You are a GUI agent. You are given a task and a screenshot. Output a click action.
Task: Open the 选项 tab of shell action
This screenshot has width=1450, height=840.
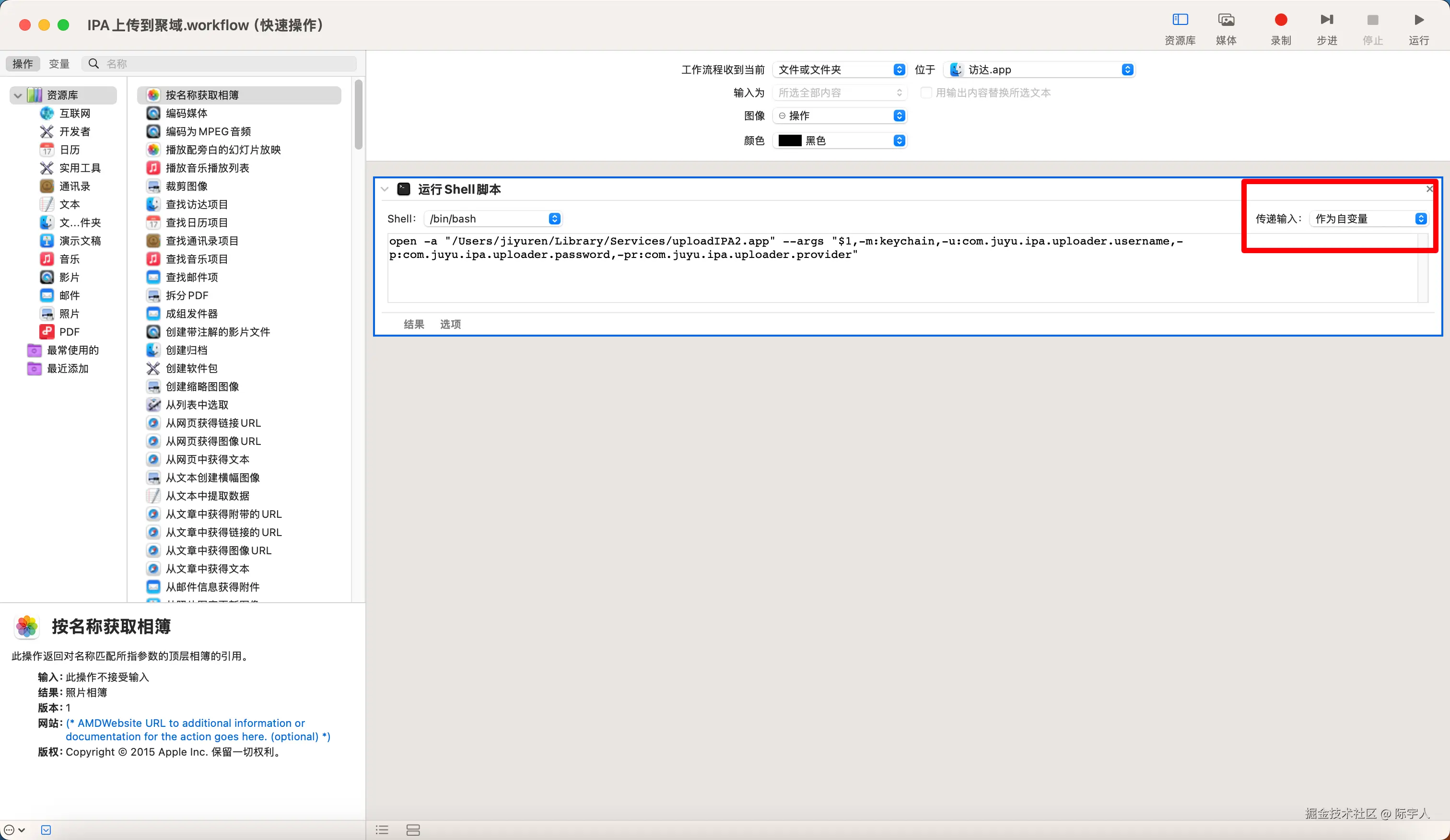point(450,325)
